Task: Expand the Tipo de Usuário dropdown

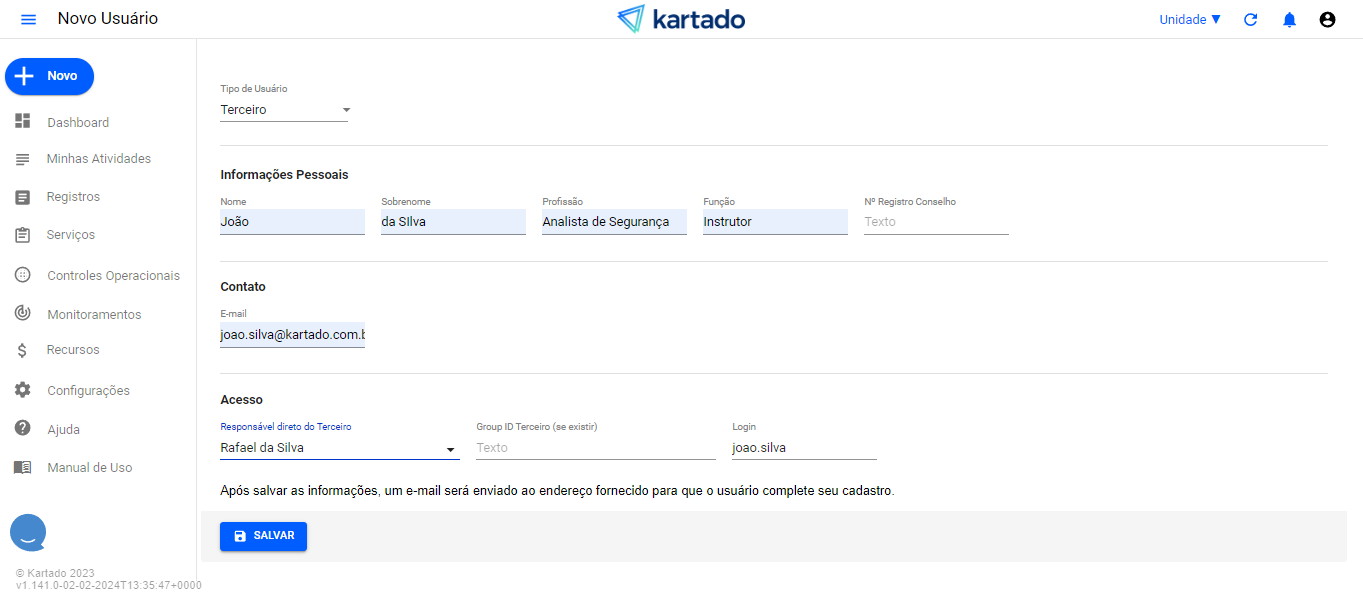Action: (284, 110)
